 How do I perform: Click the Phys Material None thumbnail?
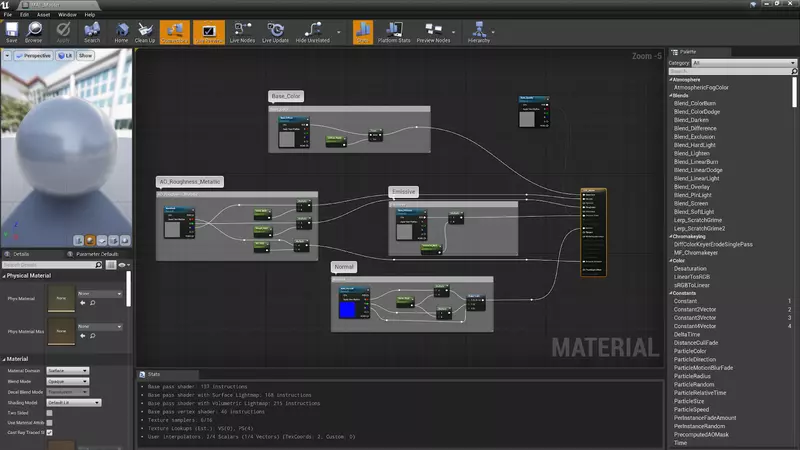click(61, 298)
